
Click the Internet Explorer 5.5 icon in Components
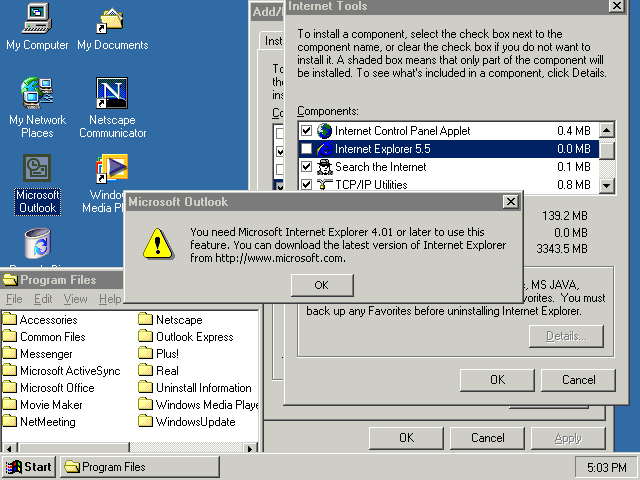tap(324, 149)
